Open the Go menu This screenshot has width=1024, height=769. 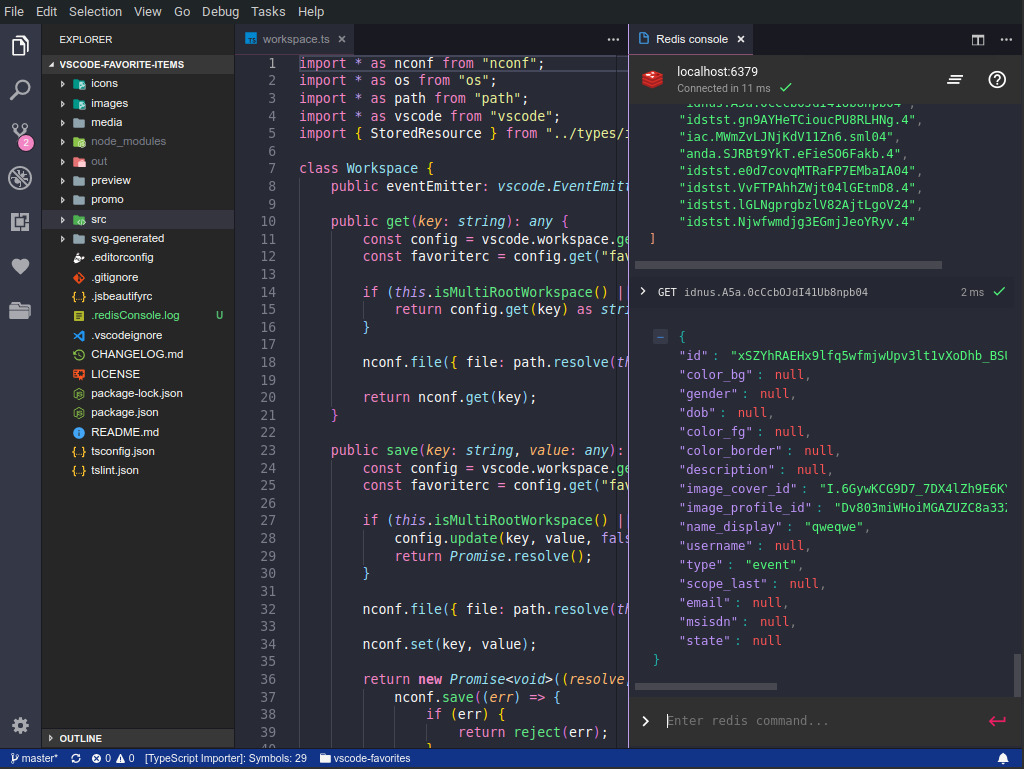[182, 12]
